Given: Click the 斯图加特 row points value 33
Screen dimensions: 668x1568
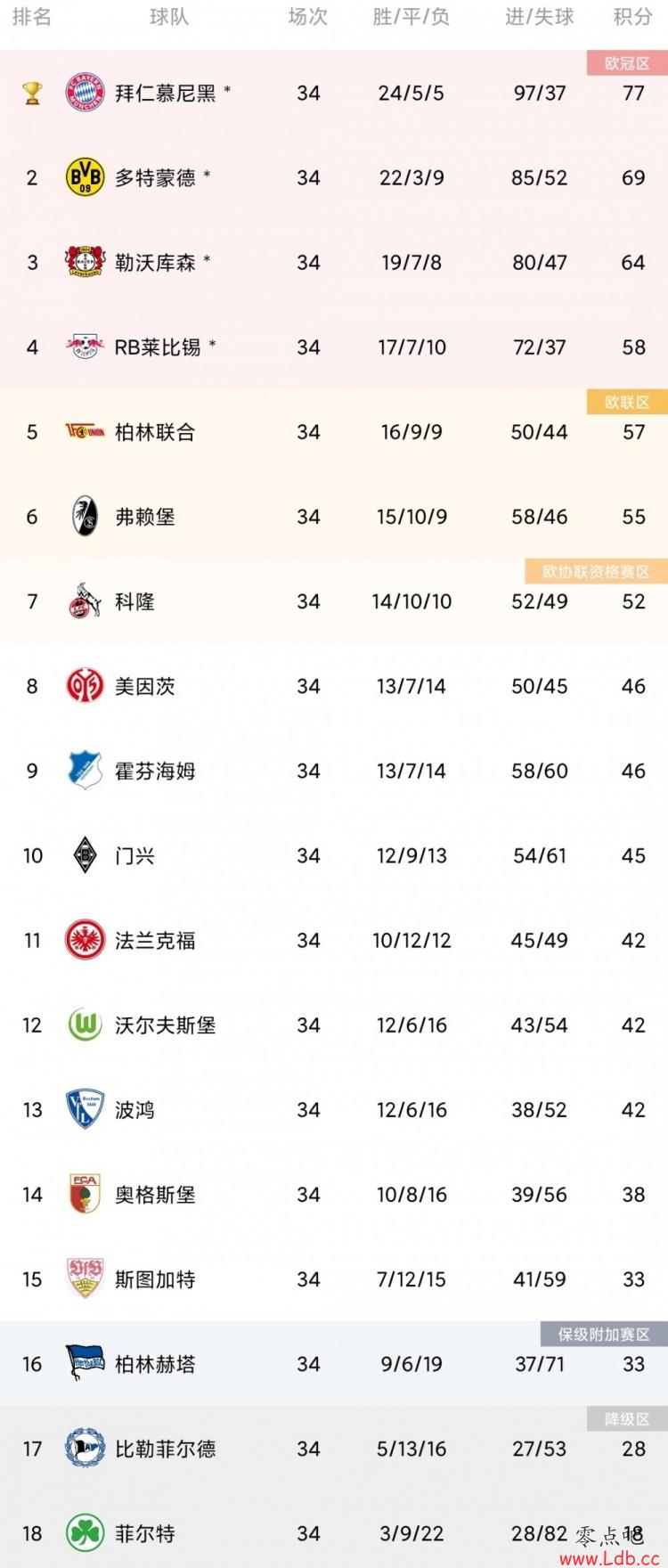Looking at the screenshot, I should click(x=633, y=1279).
